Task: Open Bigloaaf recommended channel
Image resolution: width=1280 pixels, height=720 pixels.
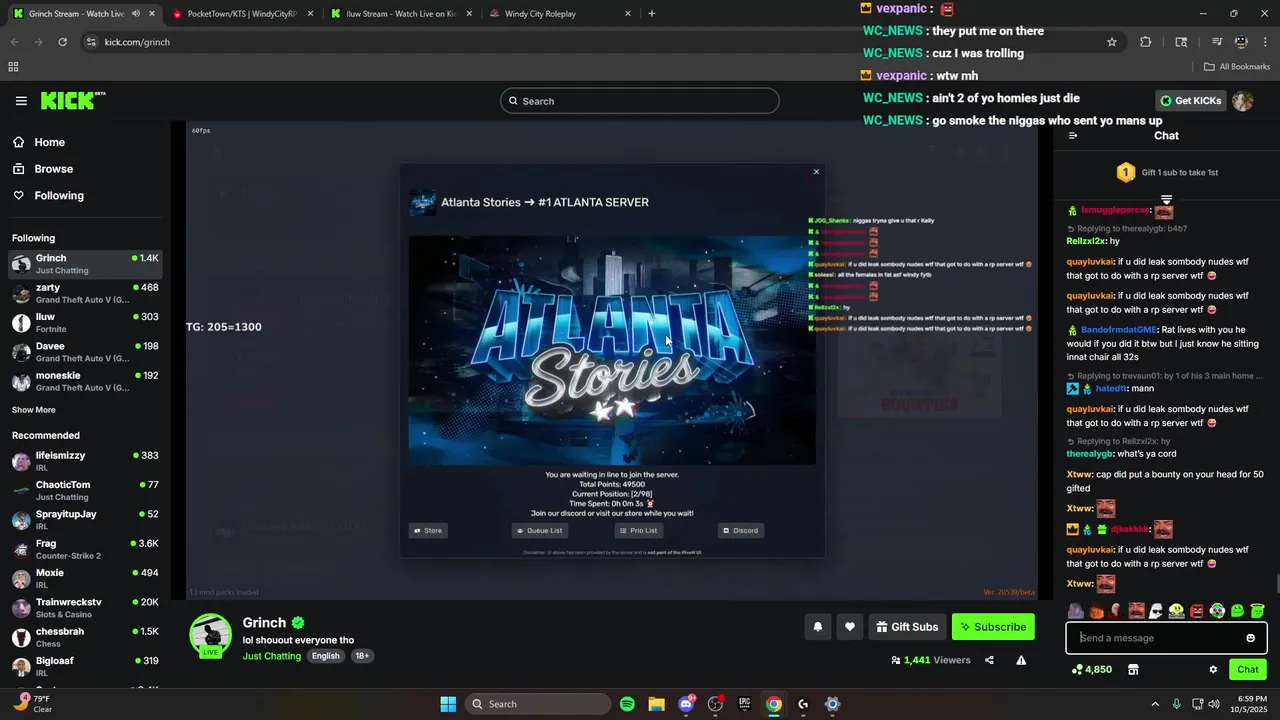Action: point(85,666)
